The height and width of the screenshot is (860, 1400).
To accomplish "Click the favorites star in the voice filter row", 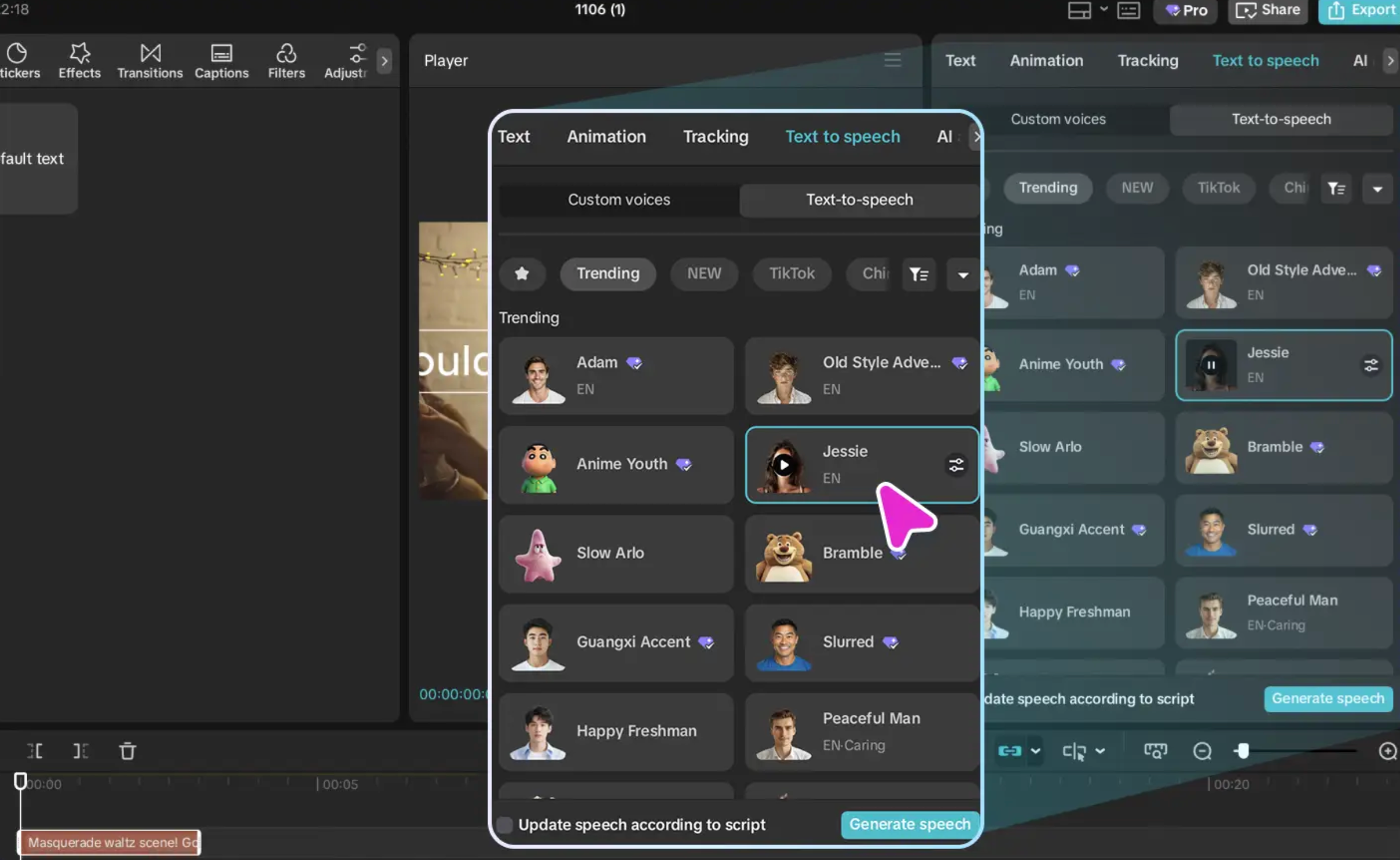I will (x=522, y=274).
